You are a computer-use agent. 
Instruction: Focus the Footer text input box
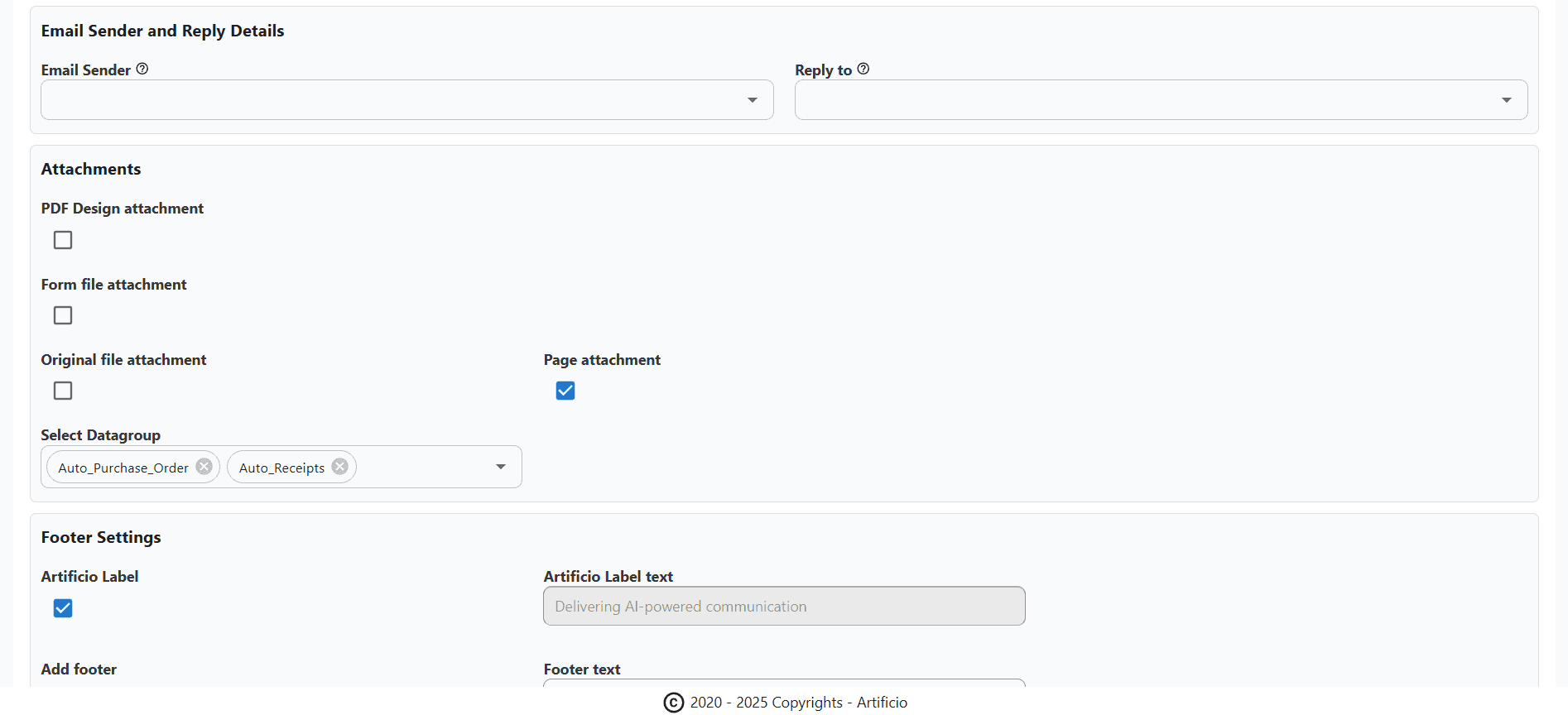(x=784, y=683)
